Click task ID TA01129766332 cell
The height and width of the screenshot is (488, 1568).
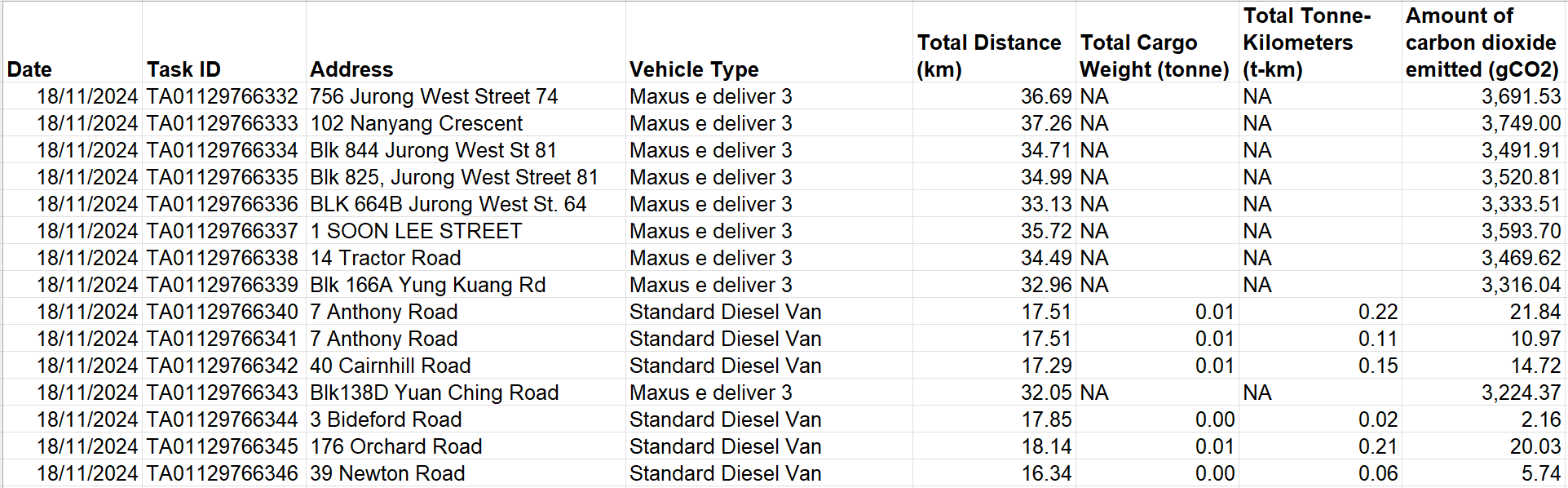point(223,96)
